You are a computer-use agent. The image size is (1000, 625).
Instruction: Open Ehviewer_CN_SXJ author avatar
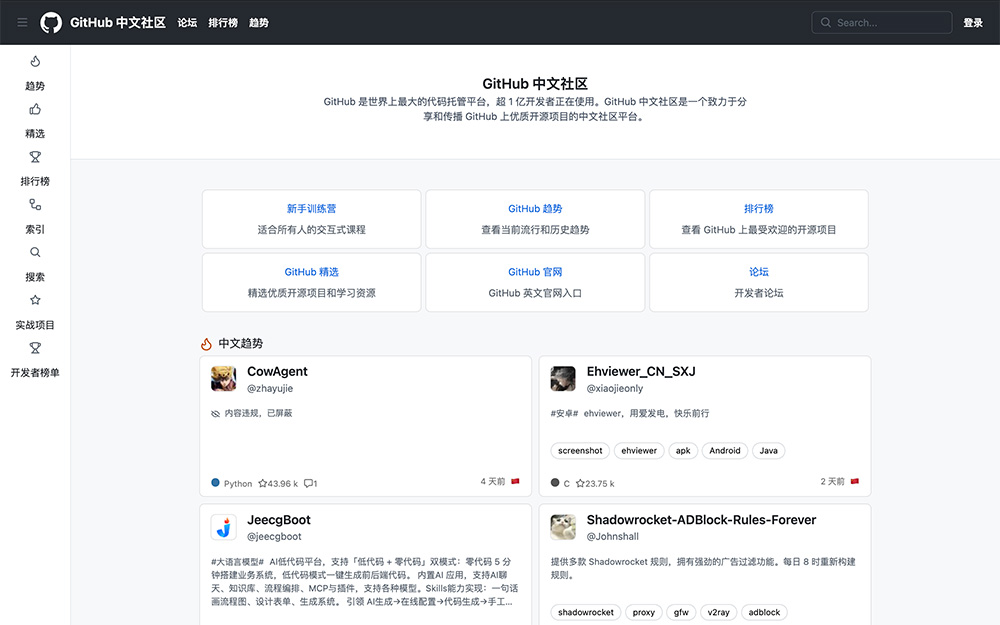[563, 379]
